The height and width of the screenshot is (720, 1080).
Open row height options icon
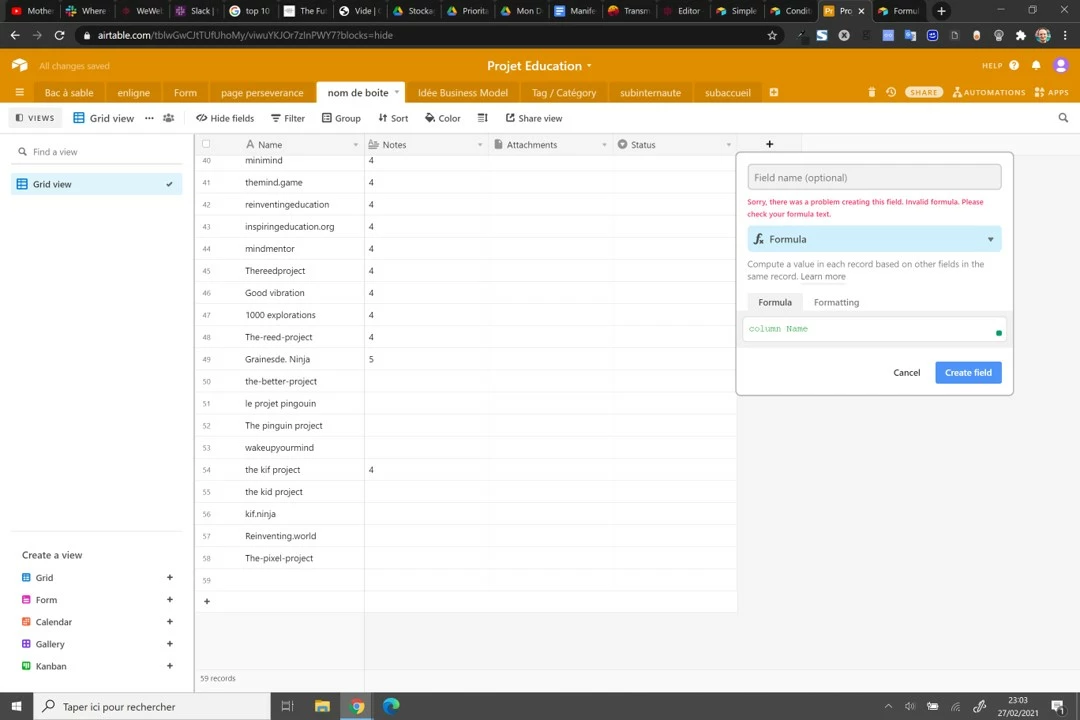click(482, 118)
